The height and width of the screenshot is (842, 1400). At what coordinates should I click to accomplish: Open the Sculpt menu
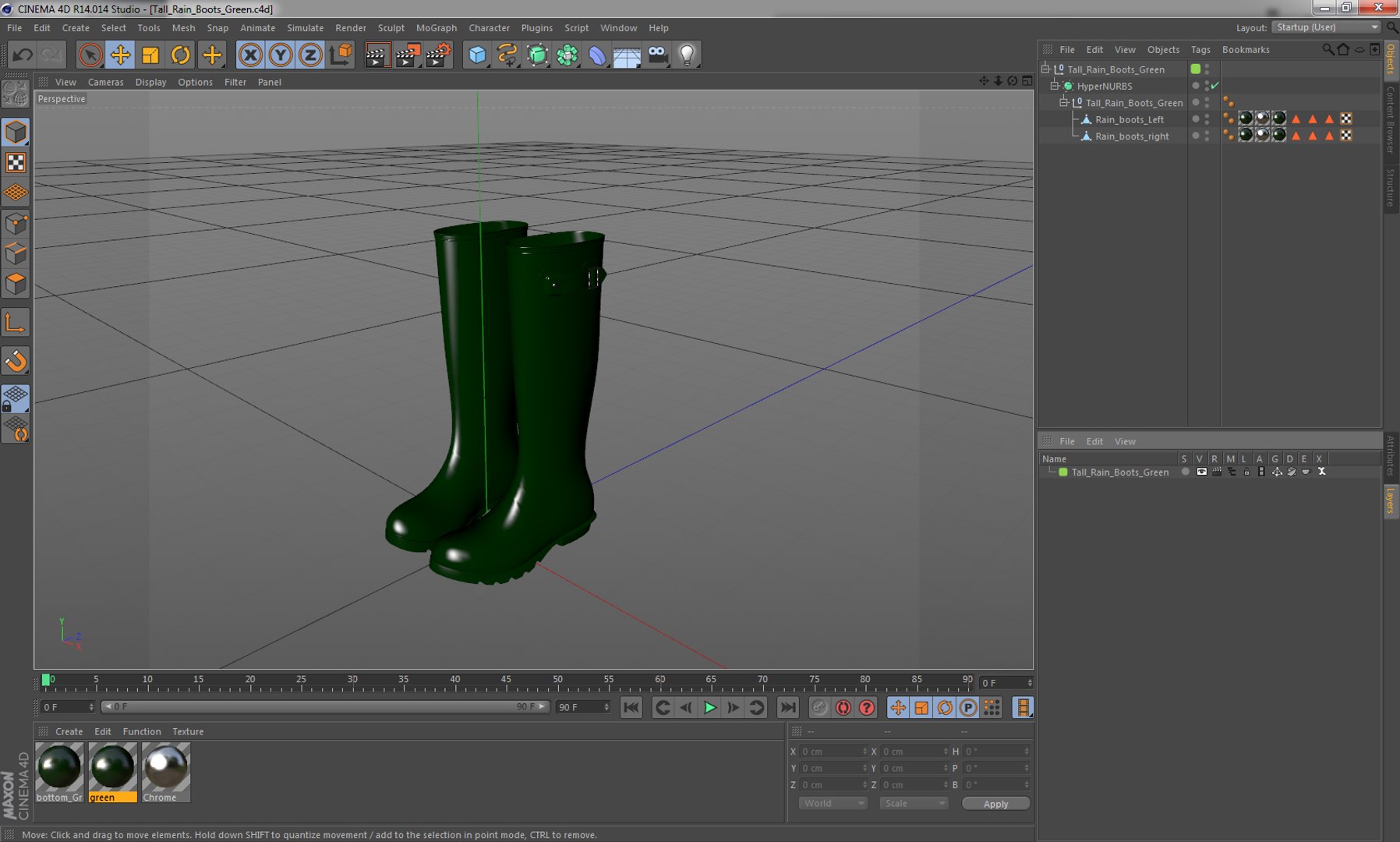(391, 28)
